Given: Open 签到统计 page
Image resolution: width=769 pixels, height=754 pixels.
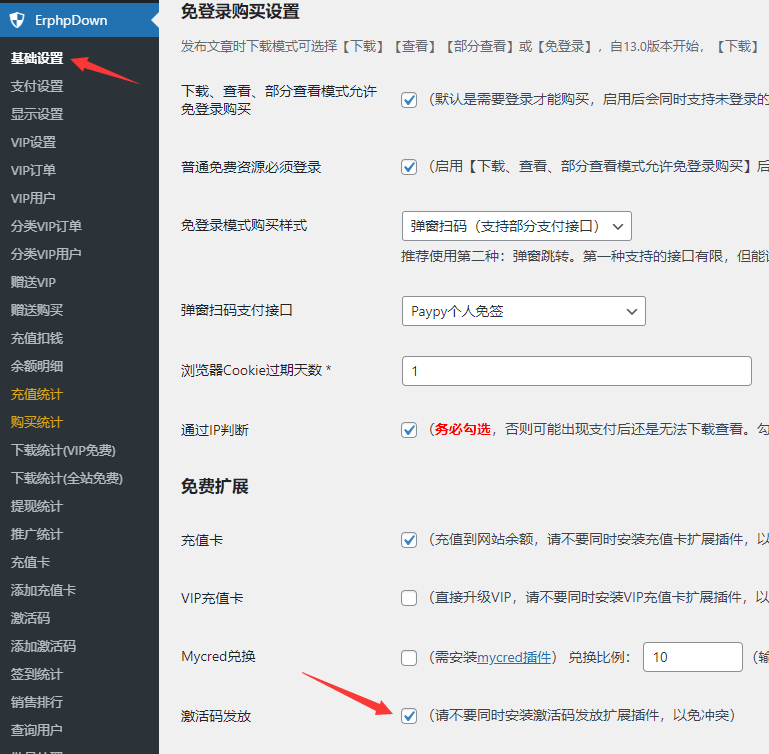Looking at the screenshot, I should 37,674.
